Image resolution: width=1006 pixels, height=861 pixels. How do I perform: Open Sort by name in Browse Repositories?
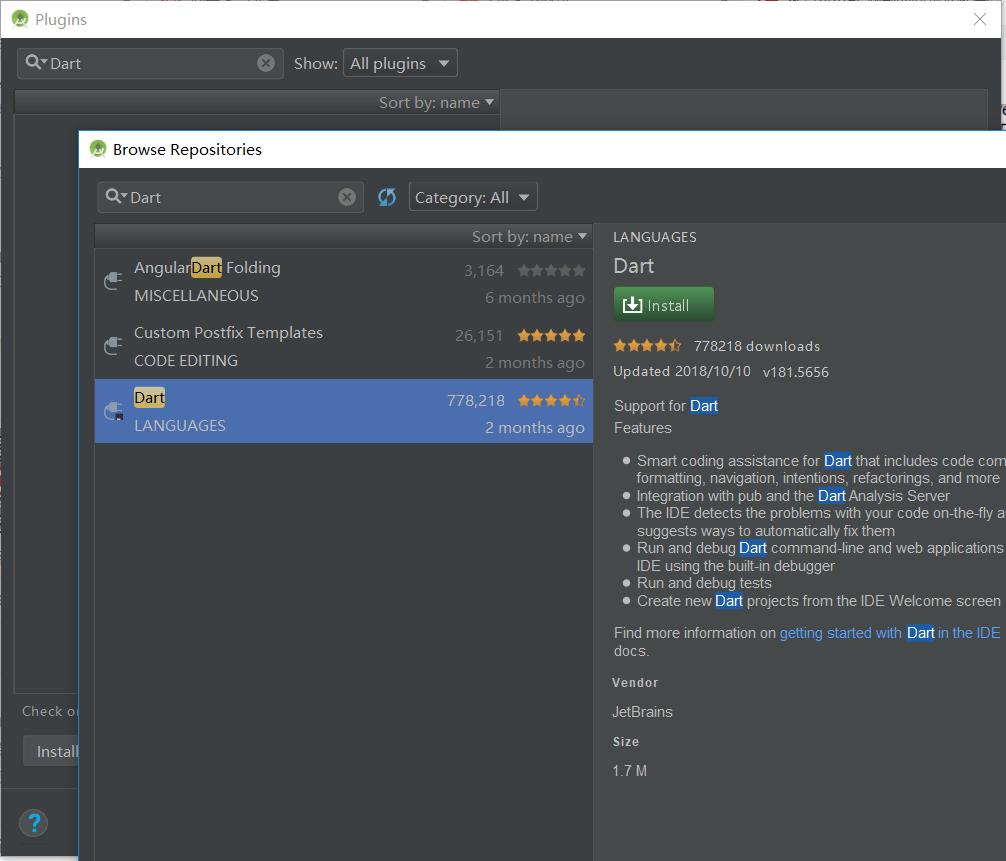coord(529,237)
